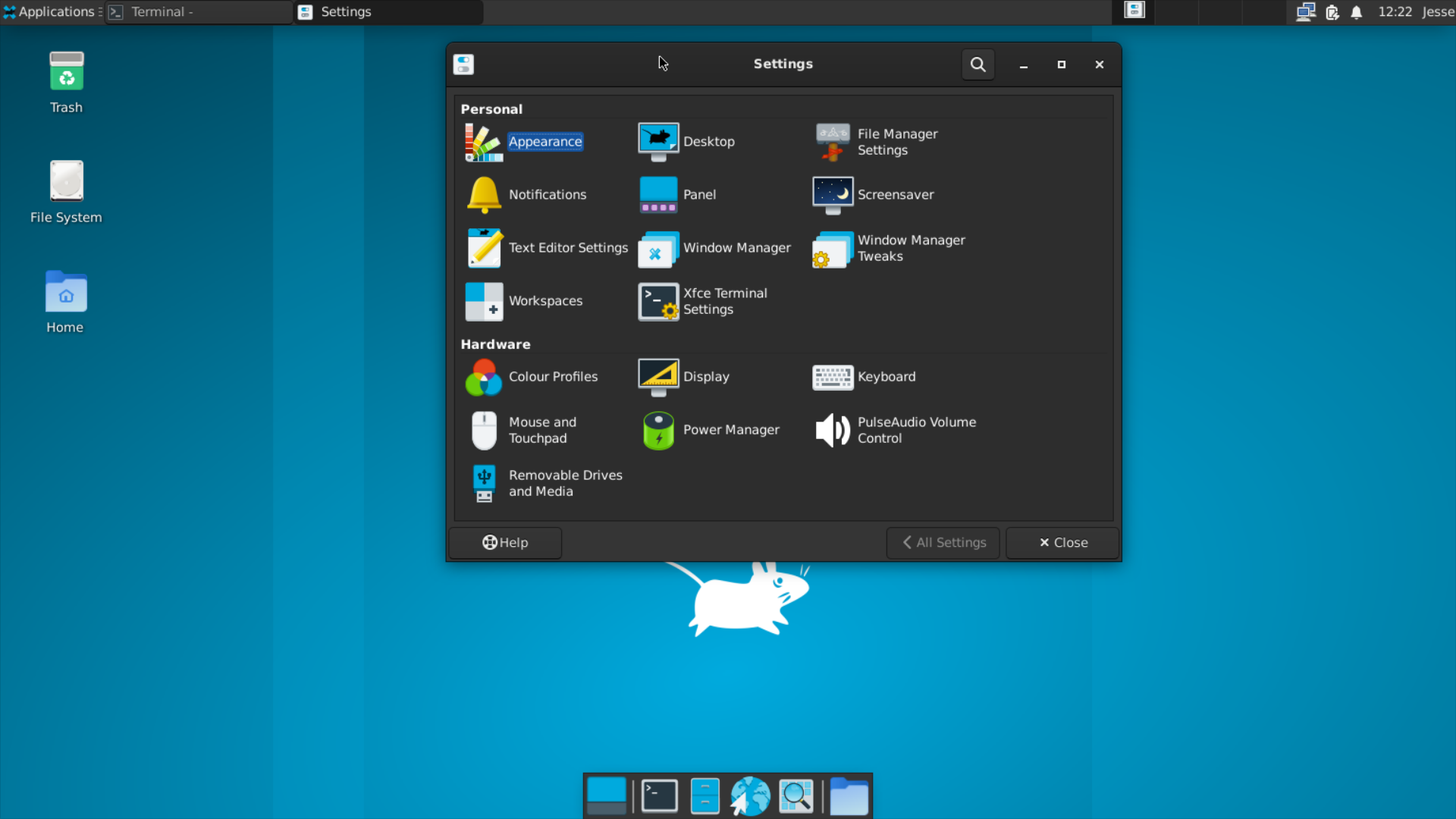Open Window Manager settings

coord(714,248)
